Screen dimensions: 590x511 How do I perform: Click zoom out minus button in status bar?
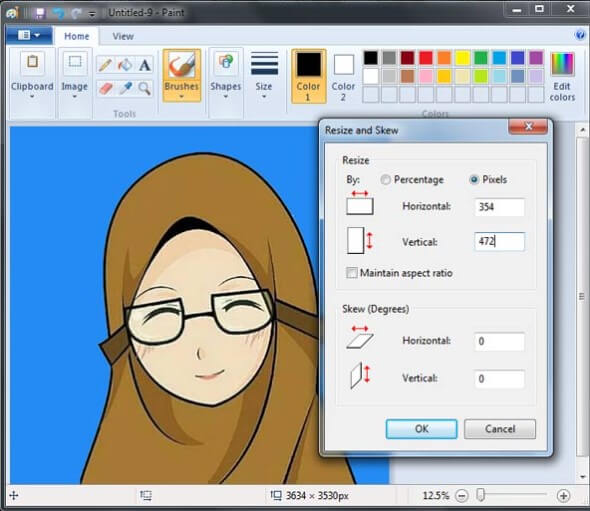tap(462, 496)
